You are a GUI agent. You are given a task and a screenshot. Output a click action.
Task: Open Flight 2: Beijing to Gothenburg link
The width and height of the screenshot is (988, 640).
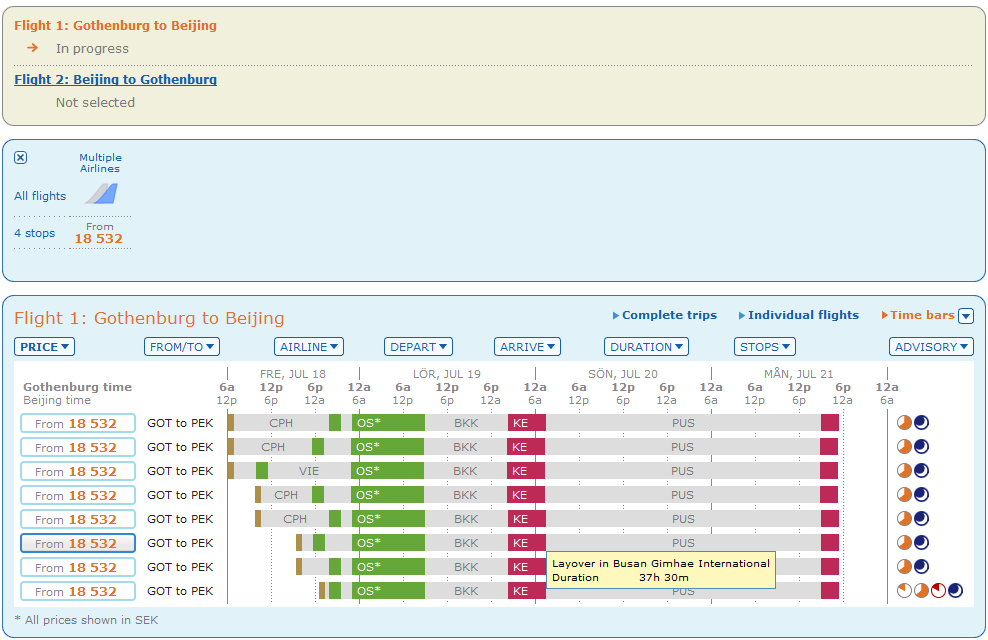click(x=115, y=80)
